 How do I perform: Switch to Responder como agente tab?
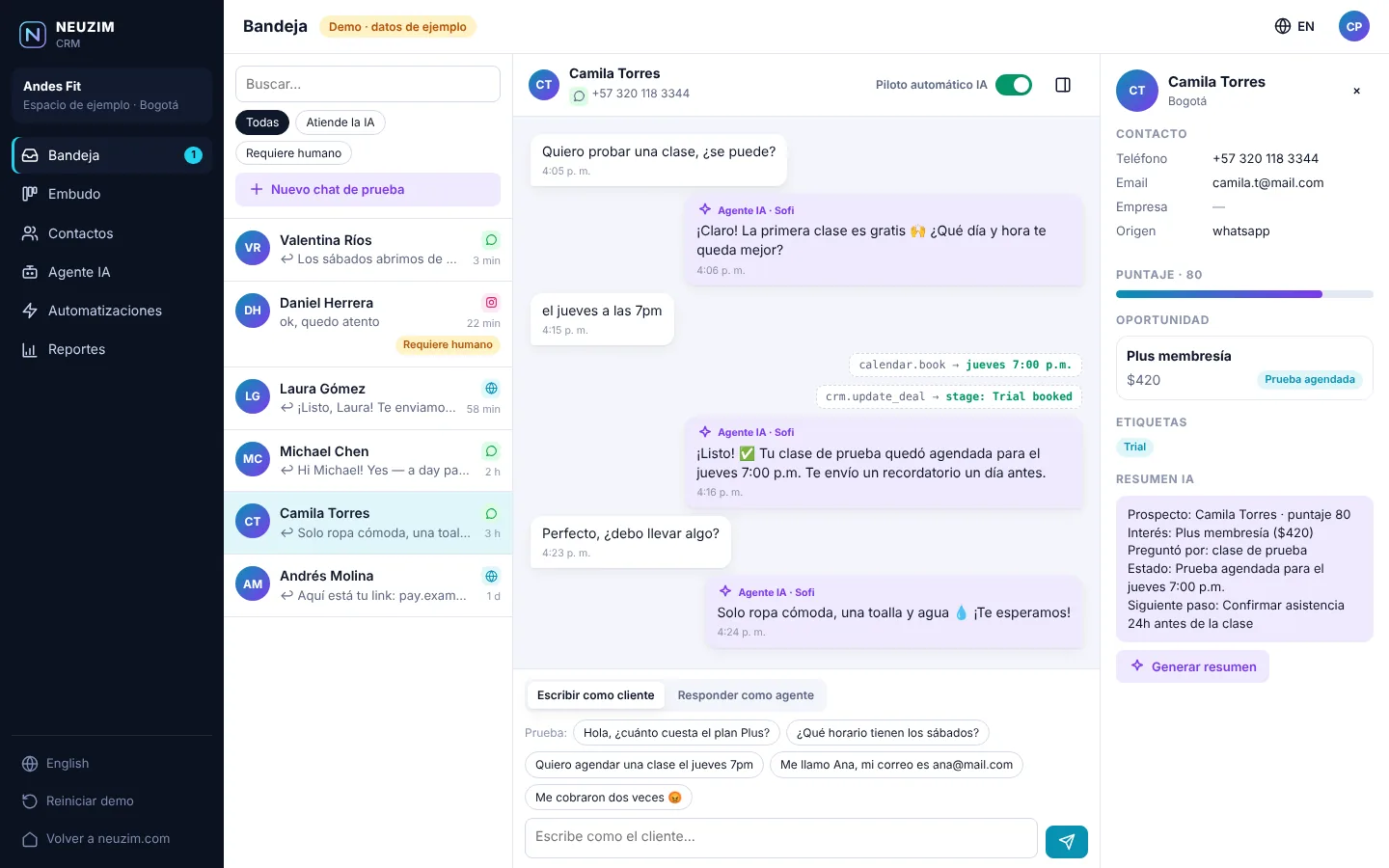point(746,695)
